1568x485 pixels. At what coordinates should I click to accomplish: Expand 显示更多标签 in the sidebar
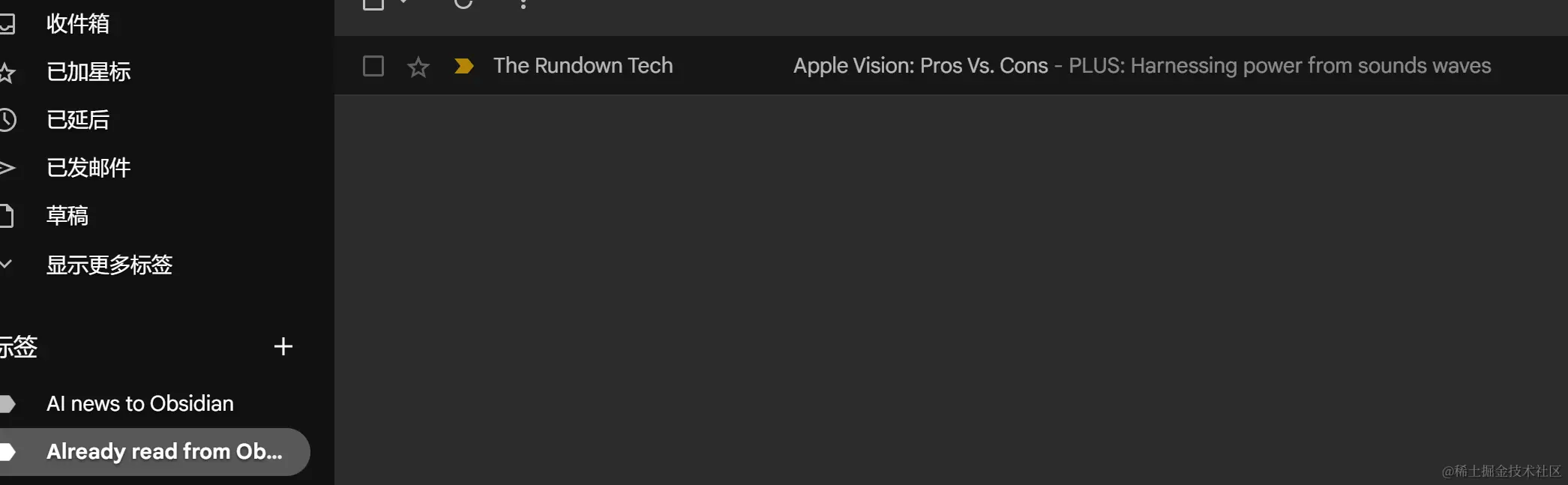[109, 265]
